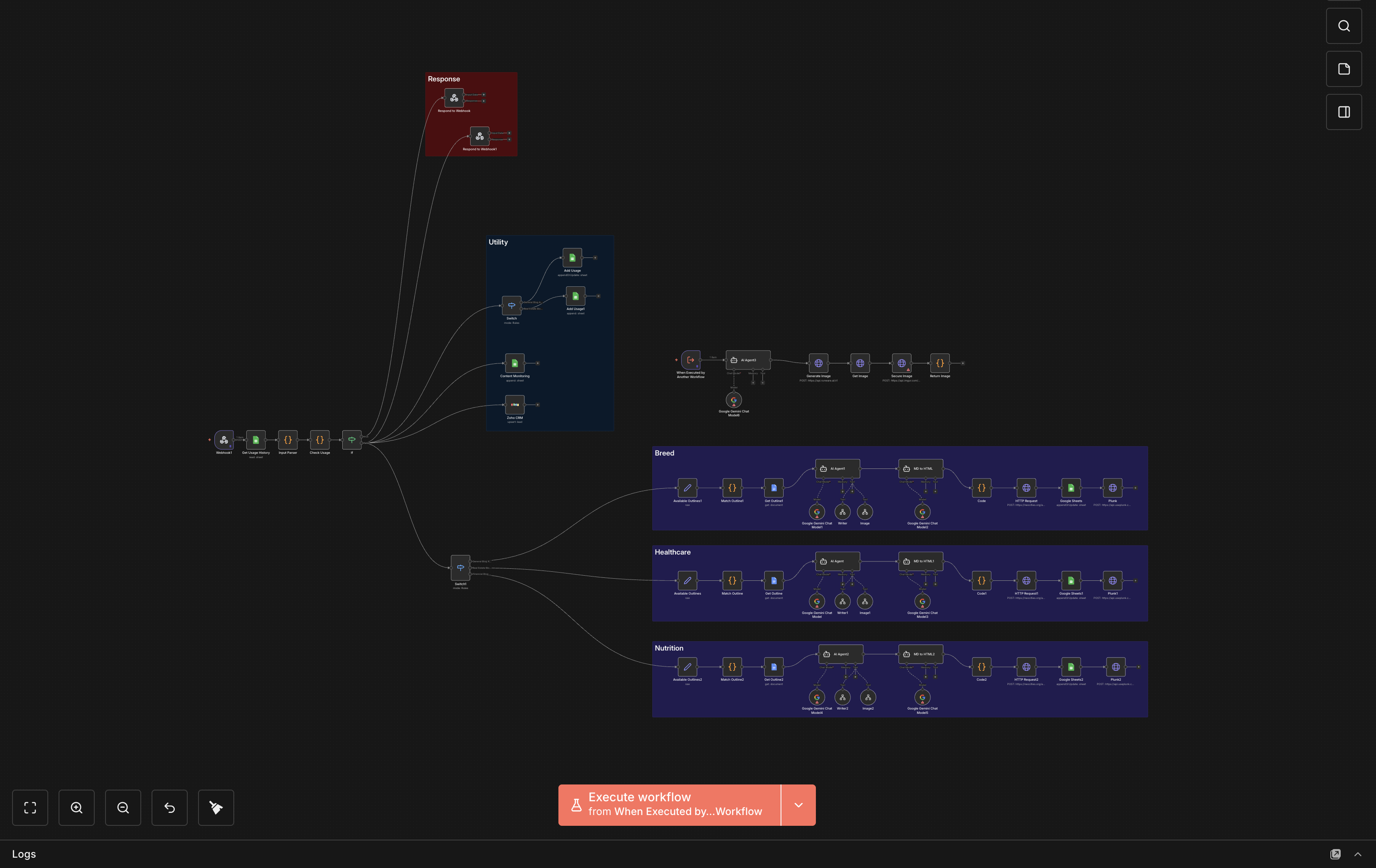This screenshot has height=868, width=1376.
Task: Undo the last canvas action
Action: (x=170, y=807)
